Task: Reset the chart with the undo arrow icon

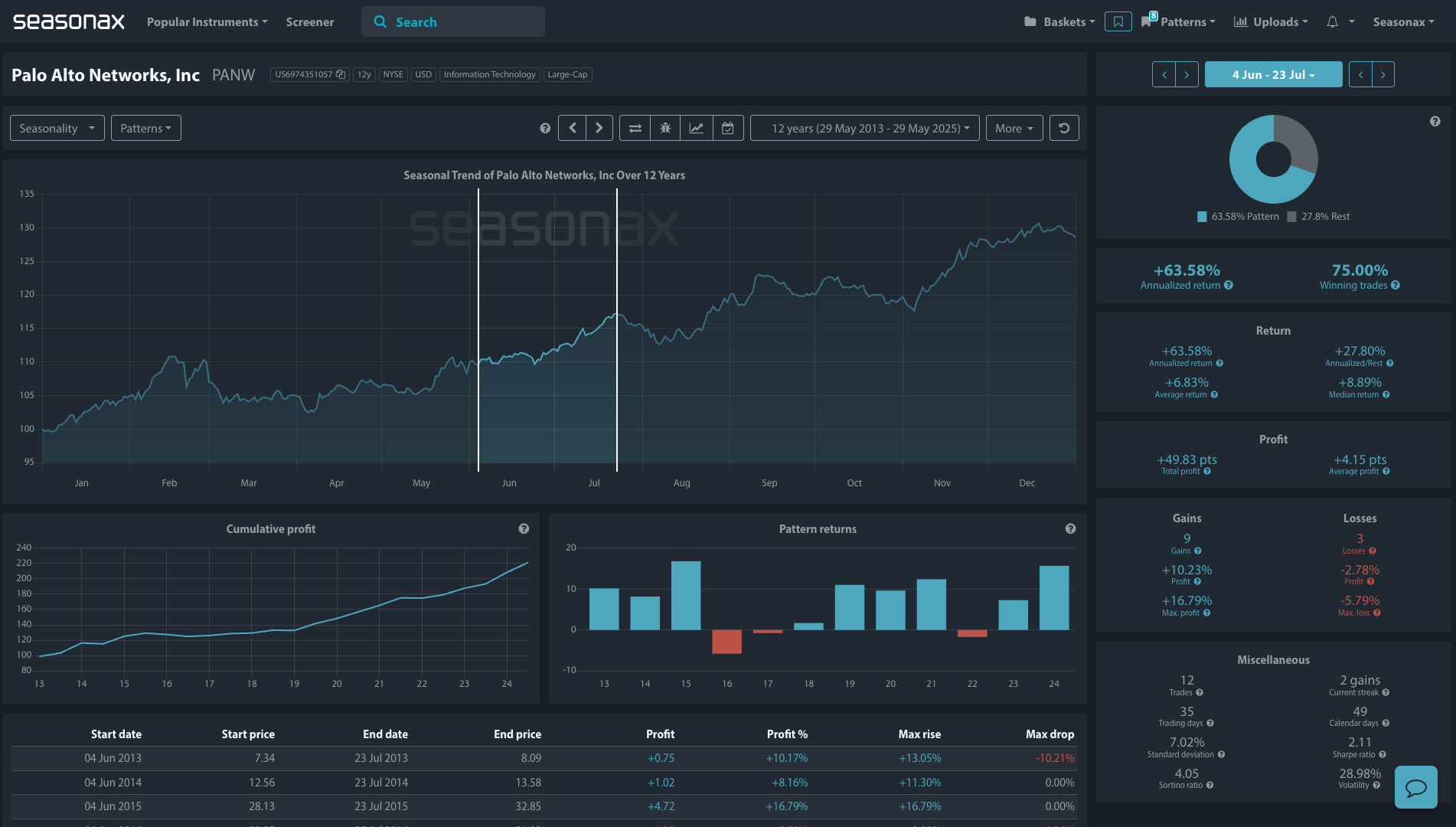Action: 1064,128
